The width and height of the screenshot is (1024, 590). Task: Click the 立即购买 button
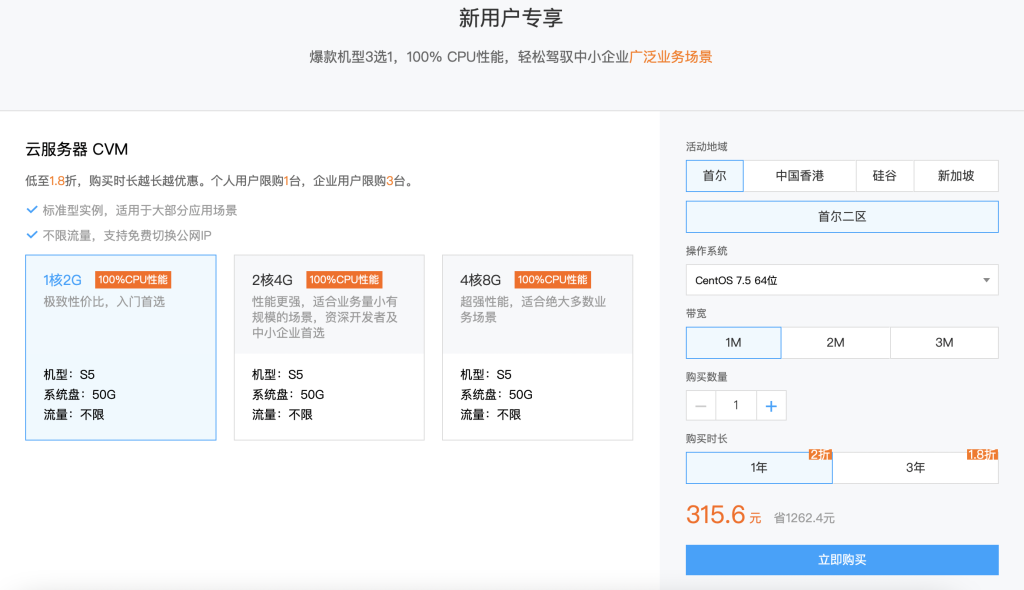[842, 560]
